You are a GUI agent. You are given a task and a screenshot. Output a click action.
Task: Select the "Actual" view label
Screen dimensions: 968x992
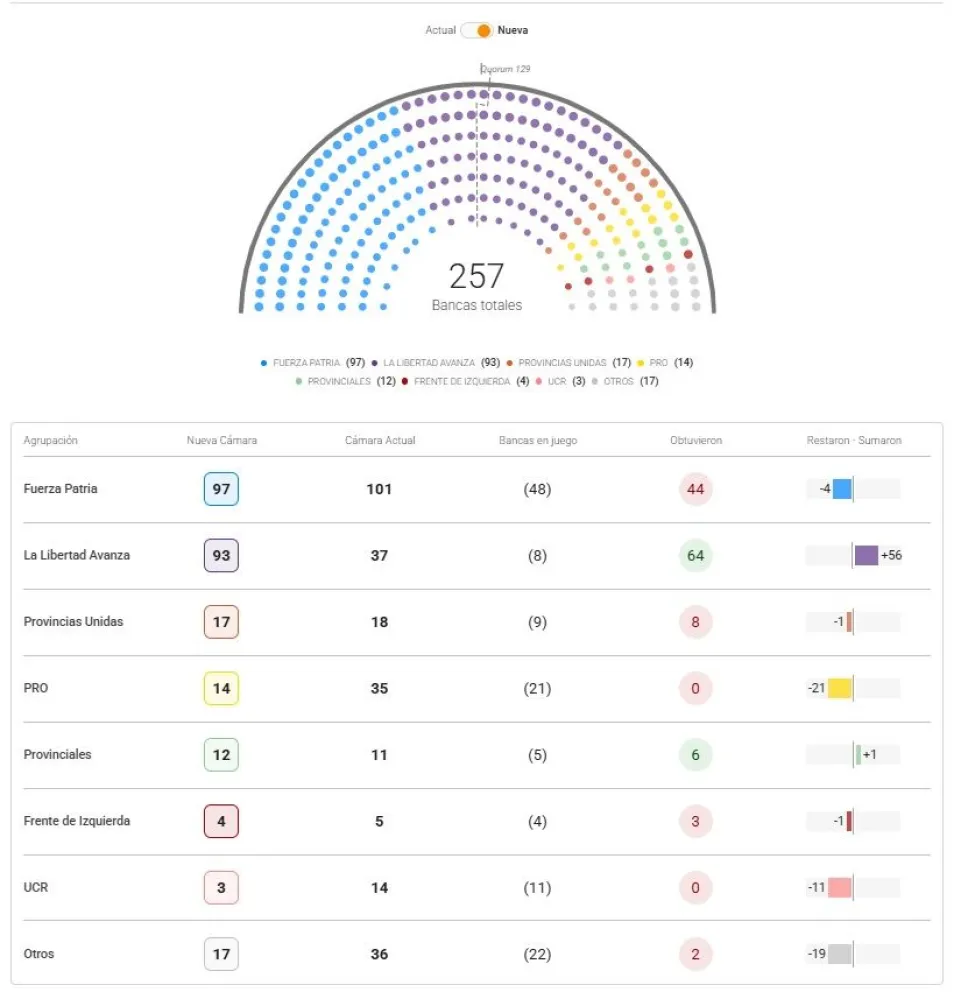pos(440,30)
